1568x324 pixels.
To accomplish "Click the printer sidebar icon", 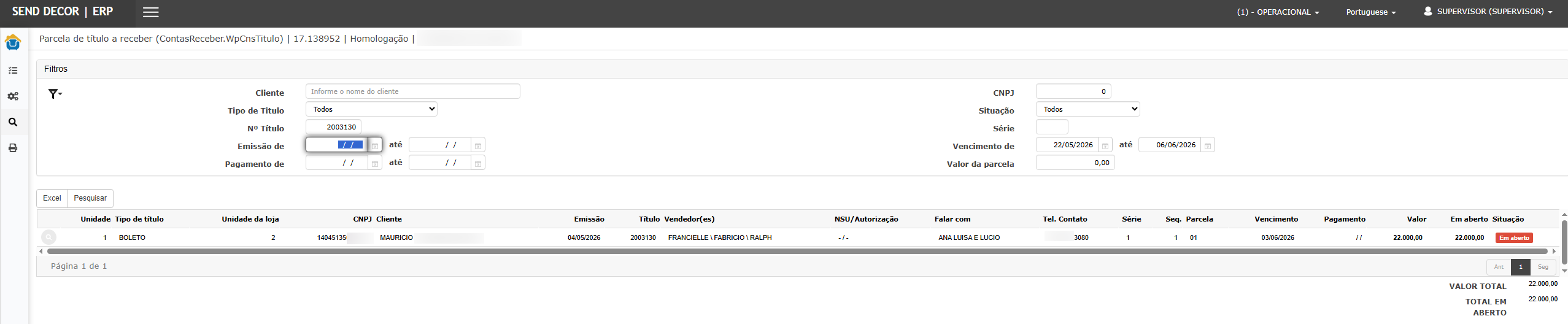I will [13, 148].
